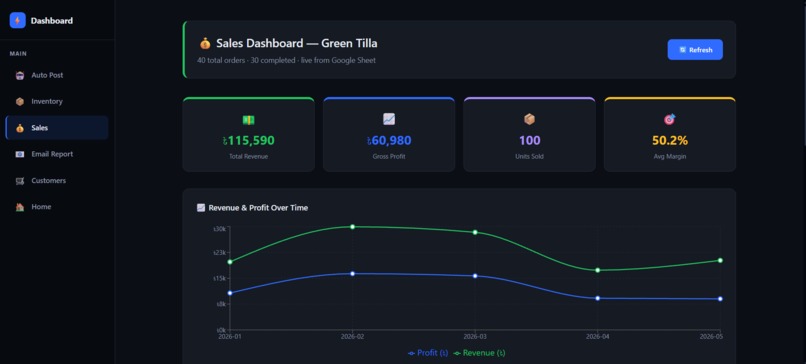Click the cash icon on Total Revenue card

pyautogui.click(x=248, y=120)
